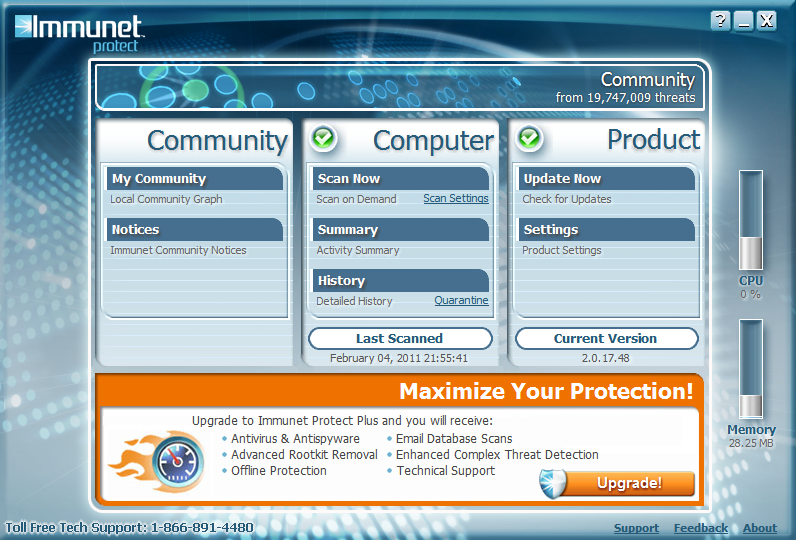
Task: Click the Immunet Protect logo
Action: pyautogui.click(x=79, y=33)
